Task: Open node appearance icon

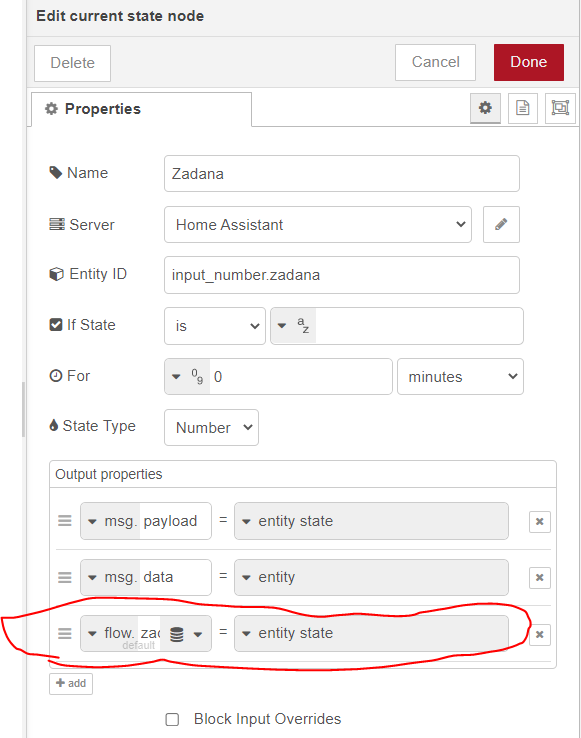Action: (560, 108)
